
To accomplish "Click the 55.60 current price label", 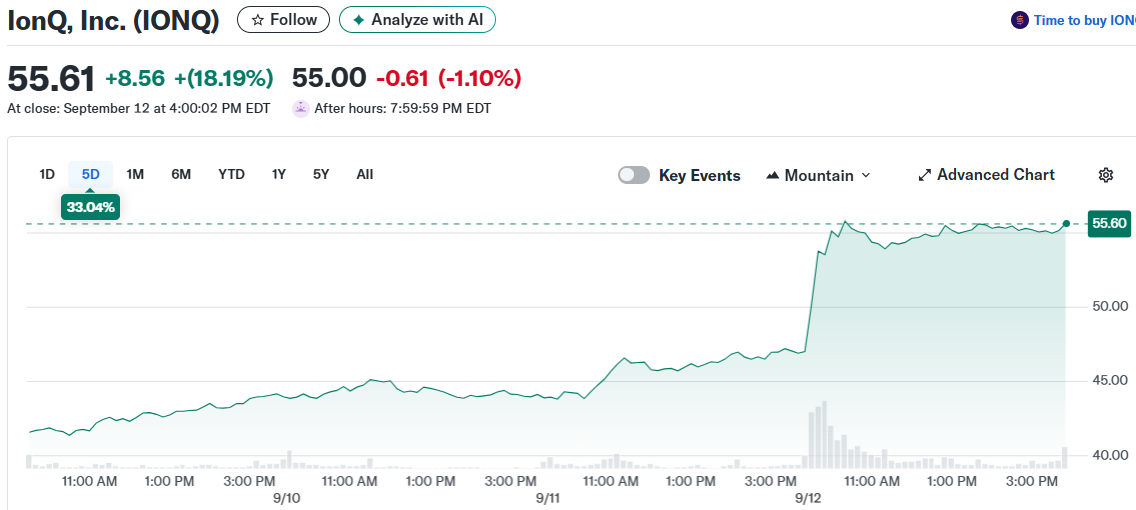I will point(1109,224).
